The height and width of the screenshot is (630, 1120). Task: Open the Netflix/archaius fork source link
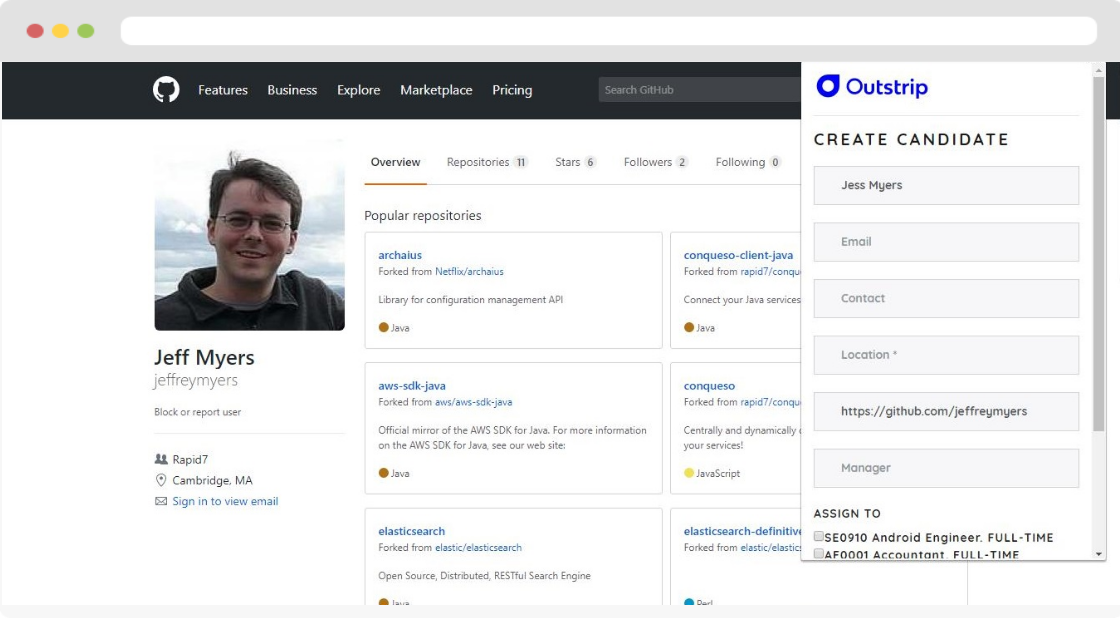point(469,271)
